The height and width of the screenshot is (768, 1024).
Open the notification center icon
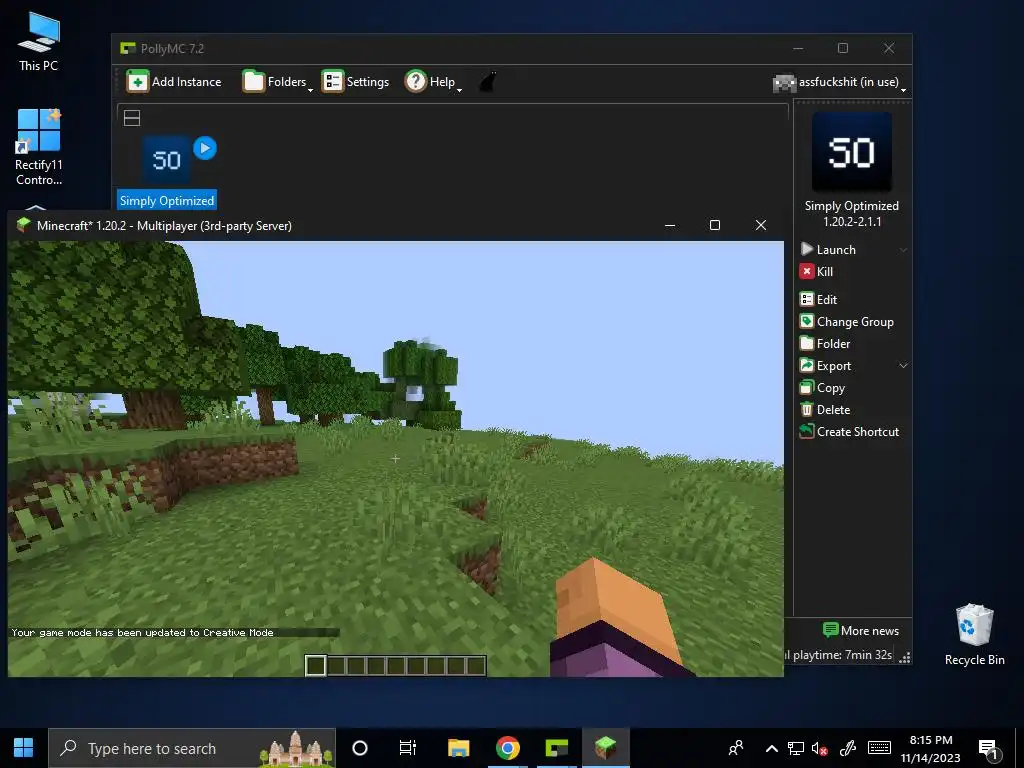(989, 749)
